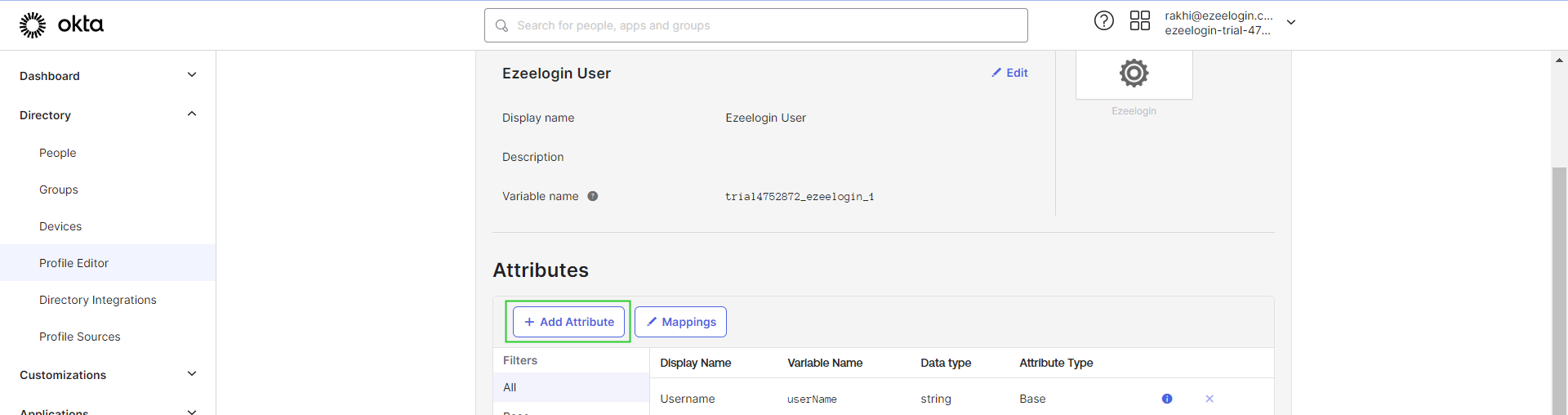Viewport: 1568px width, 415px height.
Task: Click the page scrollbar thumb
Action: (1560, 290)
